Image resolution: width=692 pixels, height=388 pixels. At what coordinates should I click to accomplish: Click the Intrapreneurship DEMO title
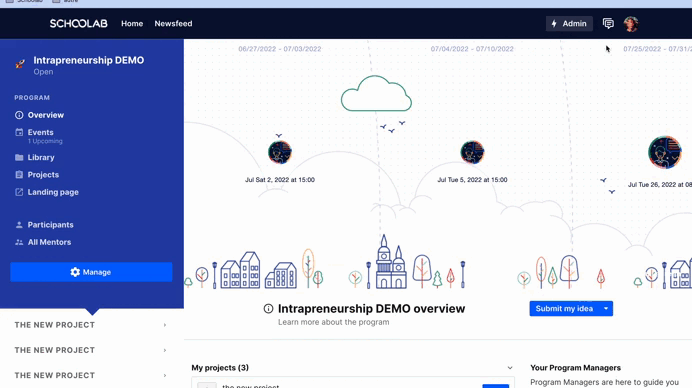89,60
